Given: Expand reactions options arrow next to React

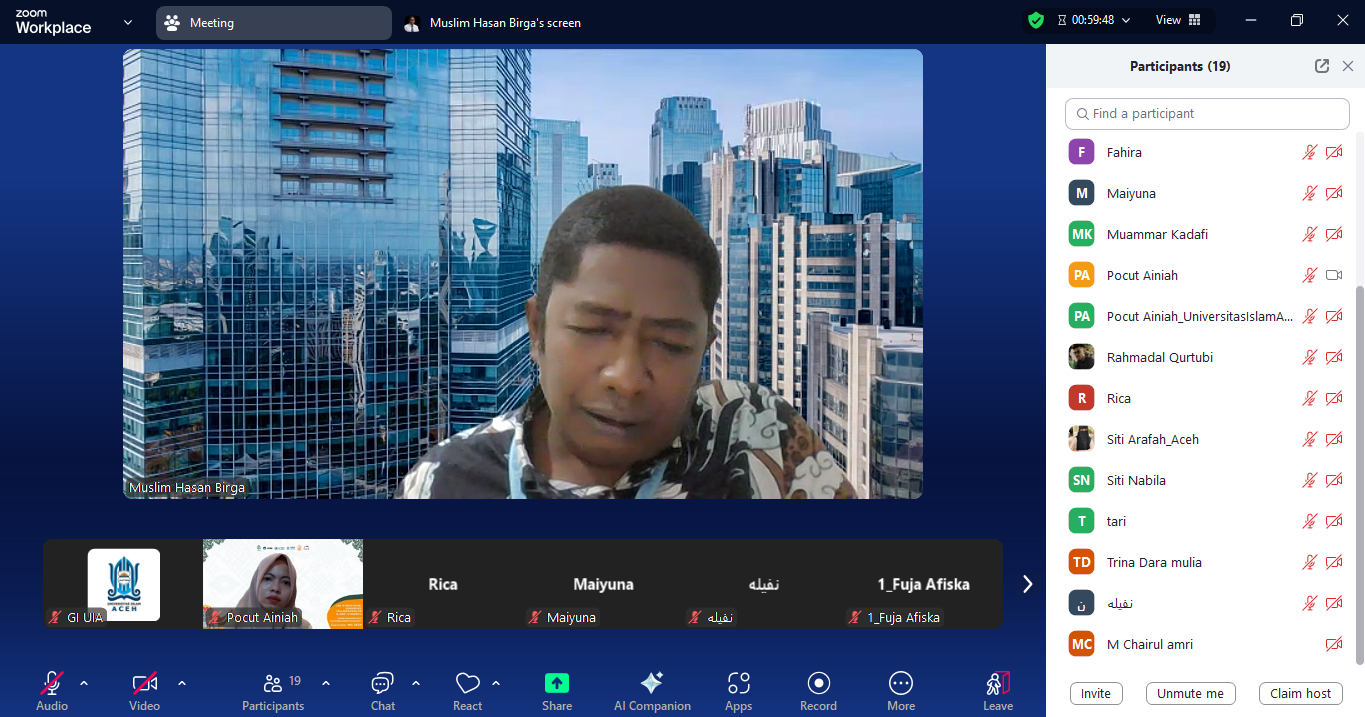Looking at the screenshot, I should [496, 684].
